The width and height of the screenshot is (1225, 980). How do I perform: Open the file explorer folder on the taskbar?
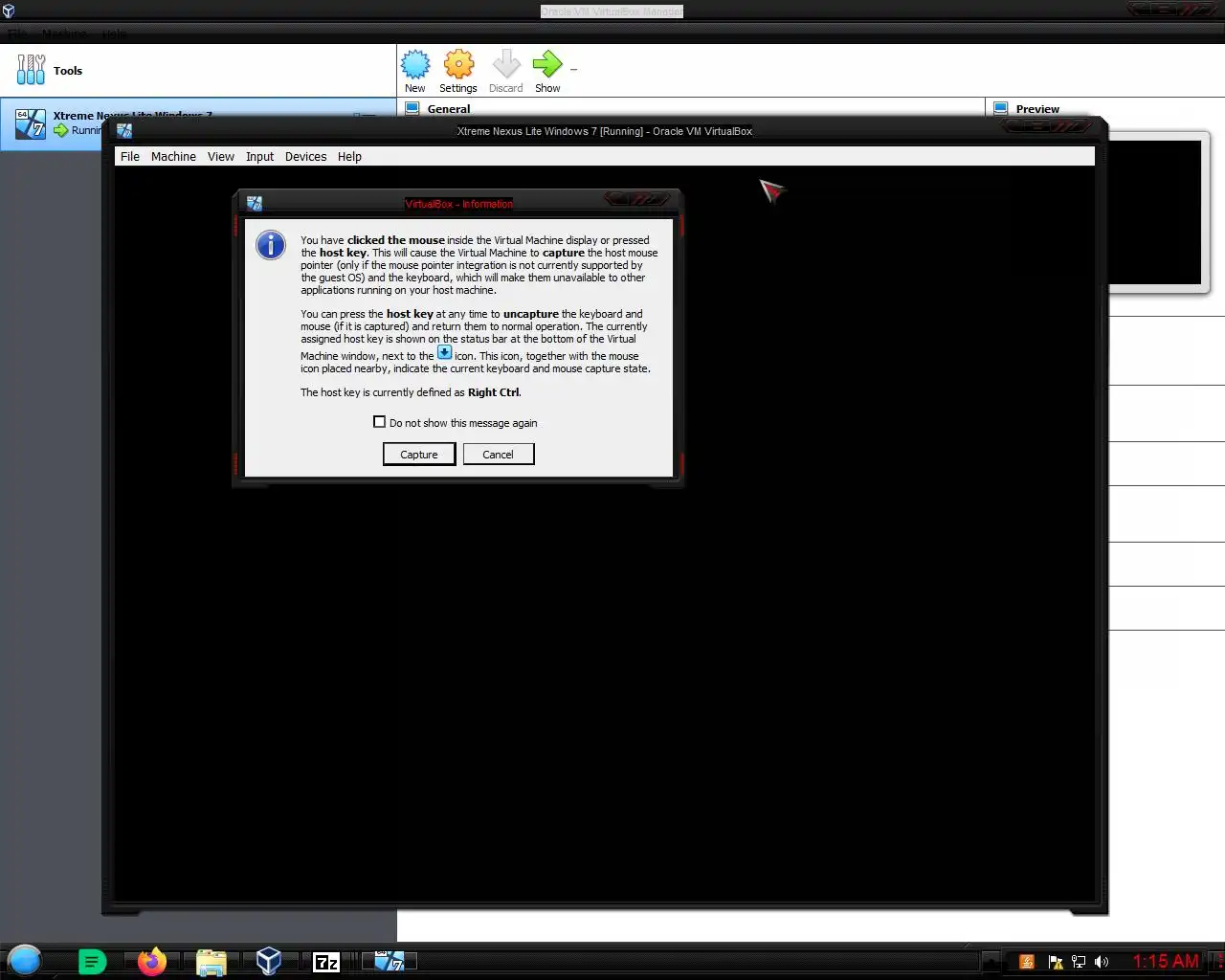[x=211, y=962]
